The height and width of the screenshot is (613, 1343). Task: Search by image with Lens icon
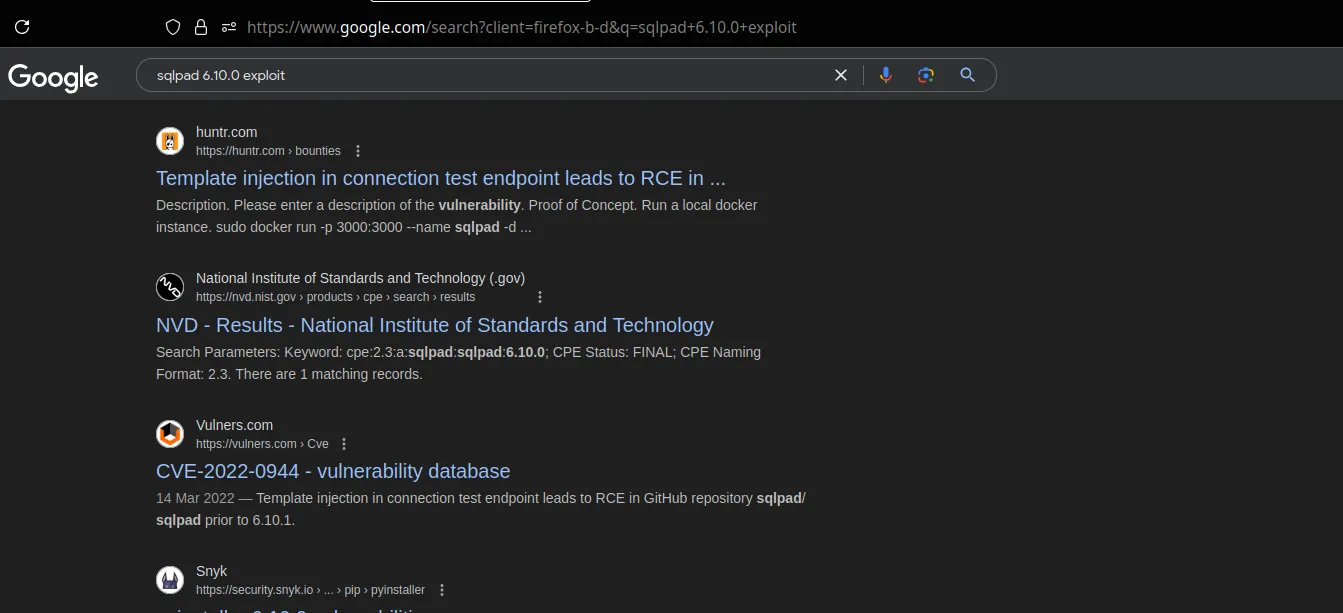[x=926, y=75]
